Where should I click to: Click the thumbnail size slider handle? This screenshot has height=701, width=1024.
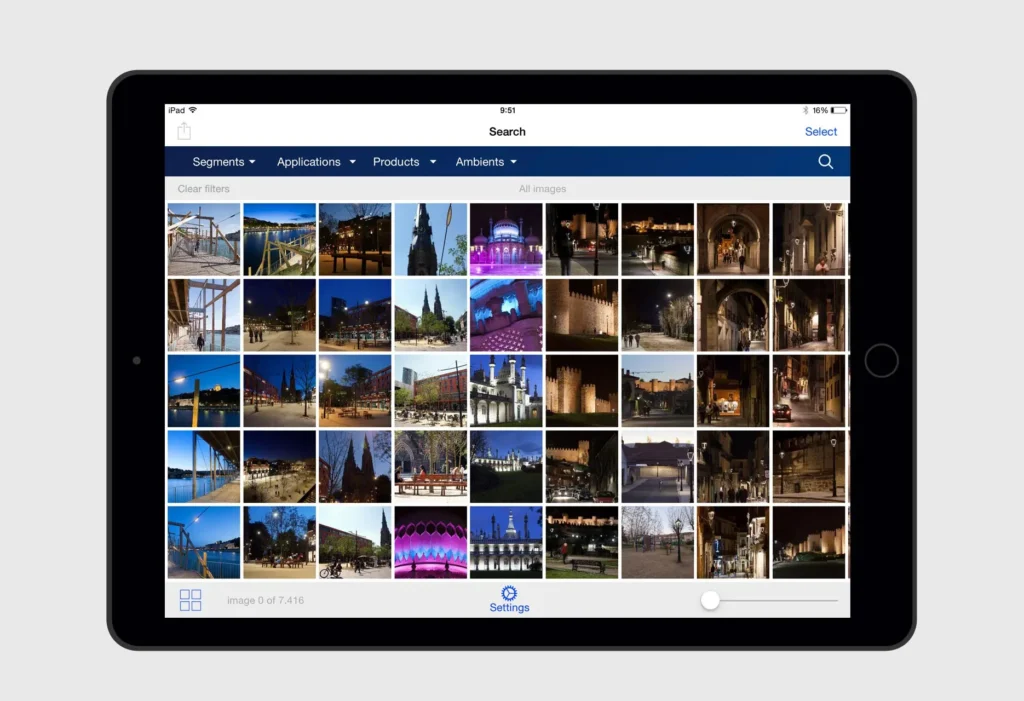(710, 600)
